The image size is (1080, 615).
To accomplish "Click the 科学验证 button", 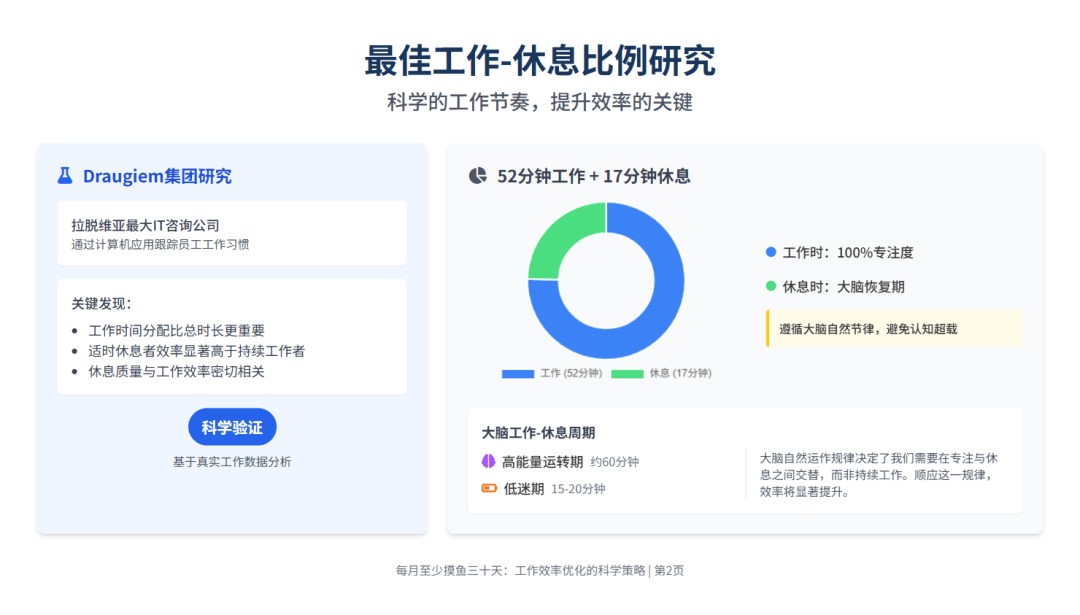I will [x=232, y=427].
